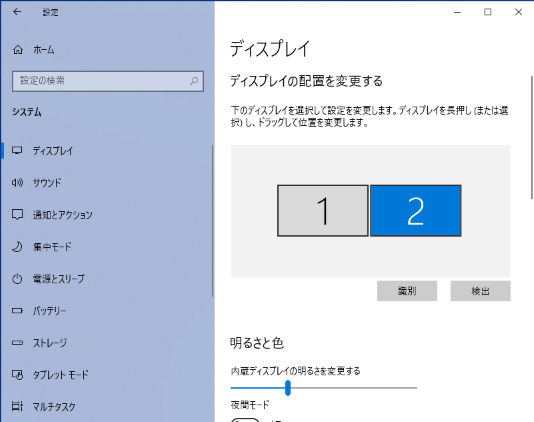The height and width of the screenshot is (422, 534).
Task: Click the ディスプレイ page heading
Action: tap(270, 48)
